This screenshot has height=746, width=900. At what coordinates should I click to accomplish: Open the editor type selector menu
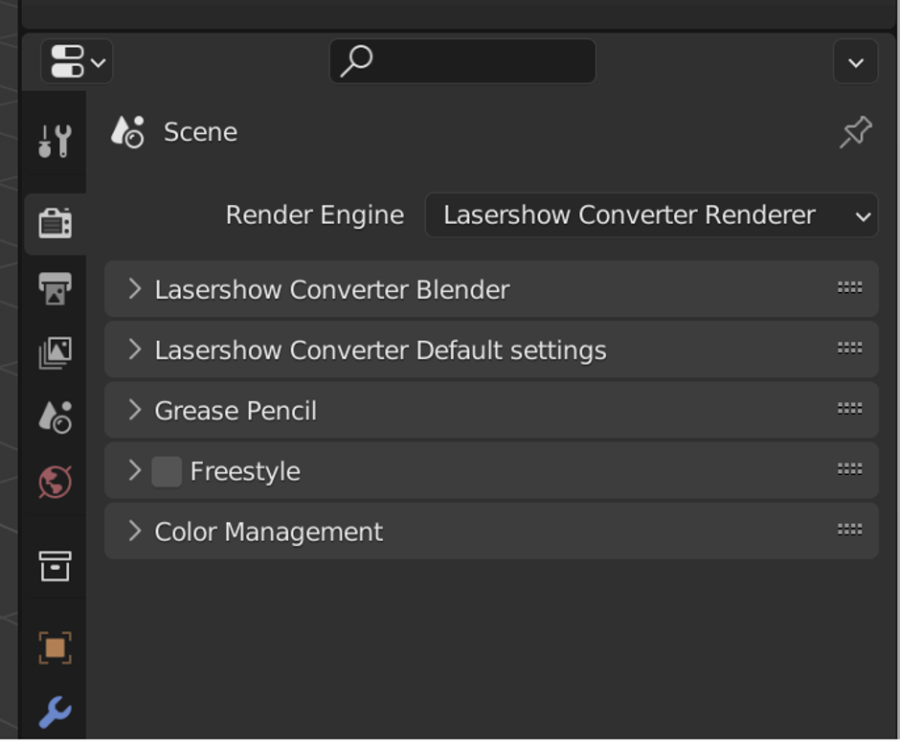76,62
